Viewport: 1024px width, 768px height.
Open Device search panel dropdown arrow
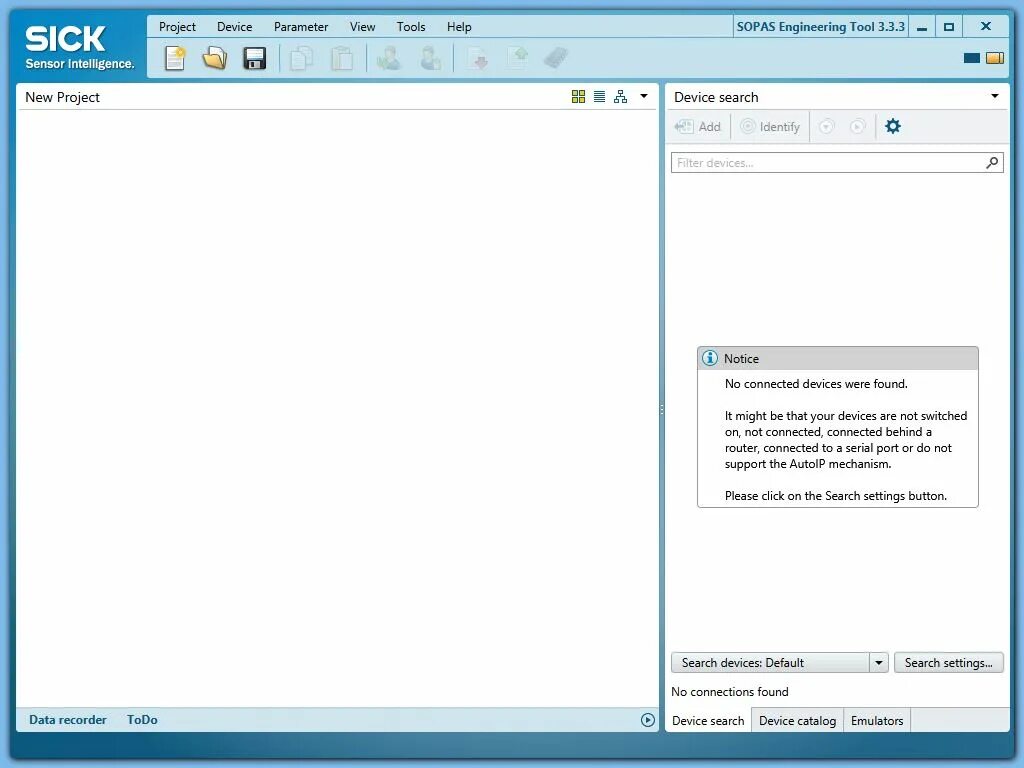995,96
